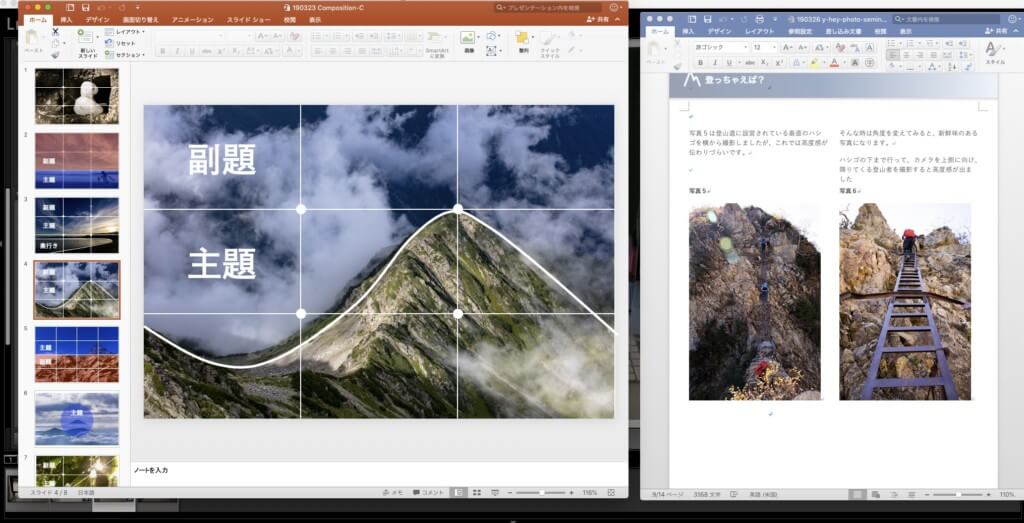This screenshot has width=1024, height=523.
Task: Open コメント in PowerPoint status bar
Action: (428, 492)
